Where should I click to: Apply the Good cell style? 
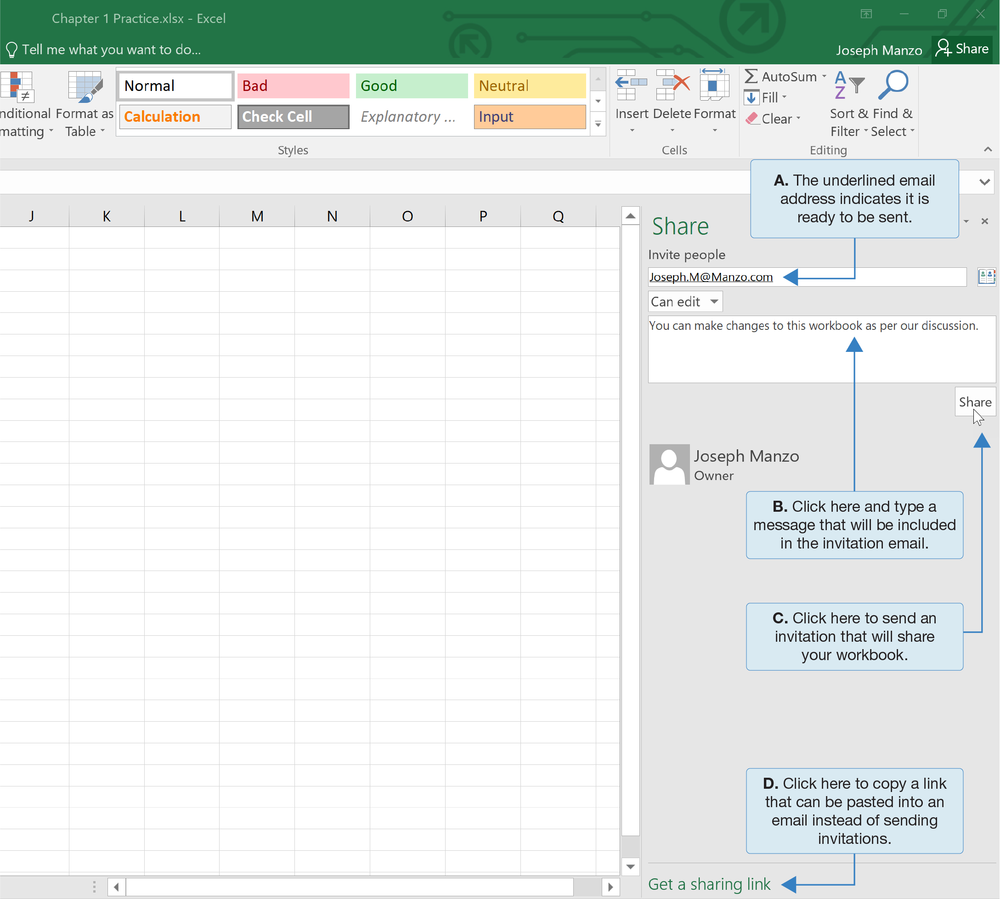(411, 86)
